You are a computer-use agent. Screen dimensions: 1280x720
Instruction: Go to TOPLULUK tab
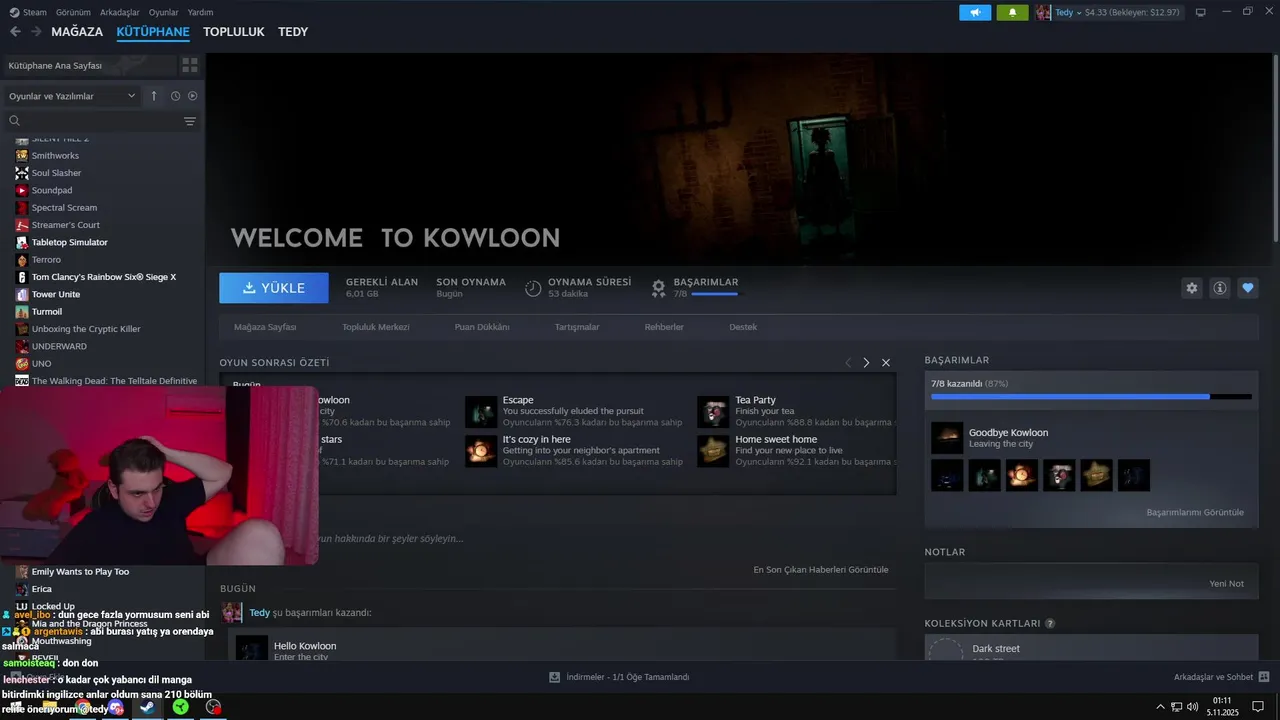234,32
